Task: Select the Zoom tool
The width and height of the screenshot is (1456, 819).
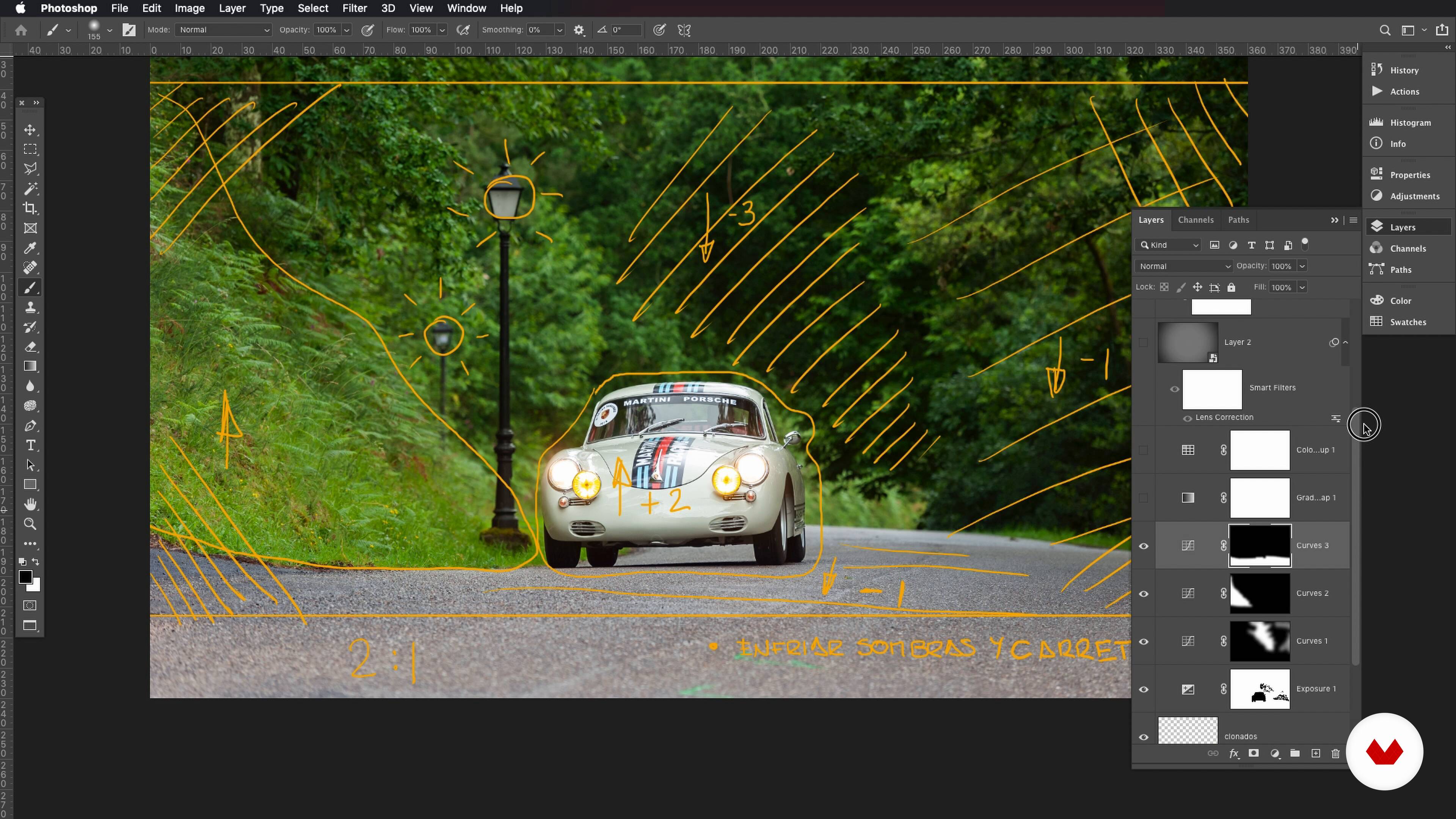Action: click(x=30, y=524)
